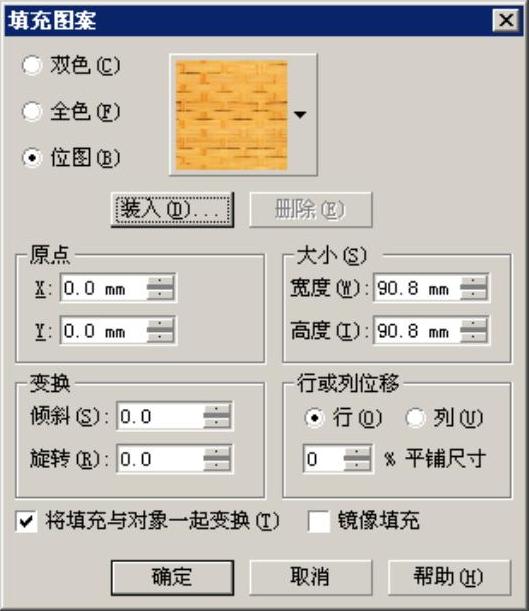Image resolution: width=529 pixels, height=611 pixels.
Task: Click the origin Y spinner arrows
Action: coord(160,331)
